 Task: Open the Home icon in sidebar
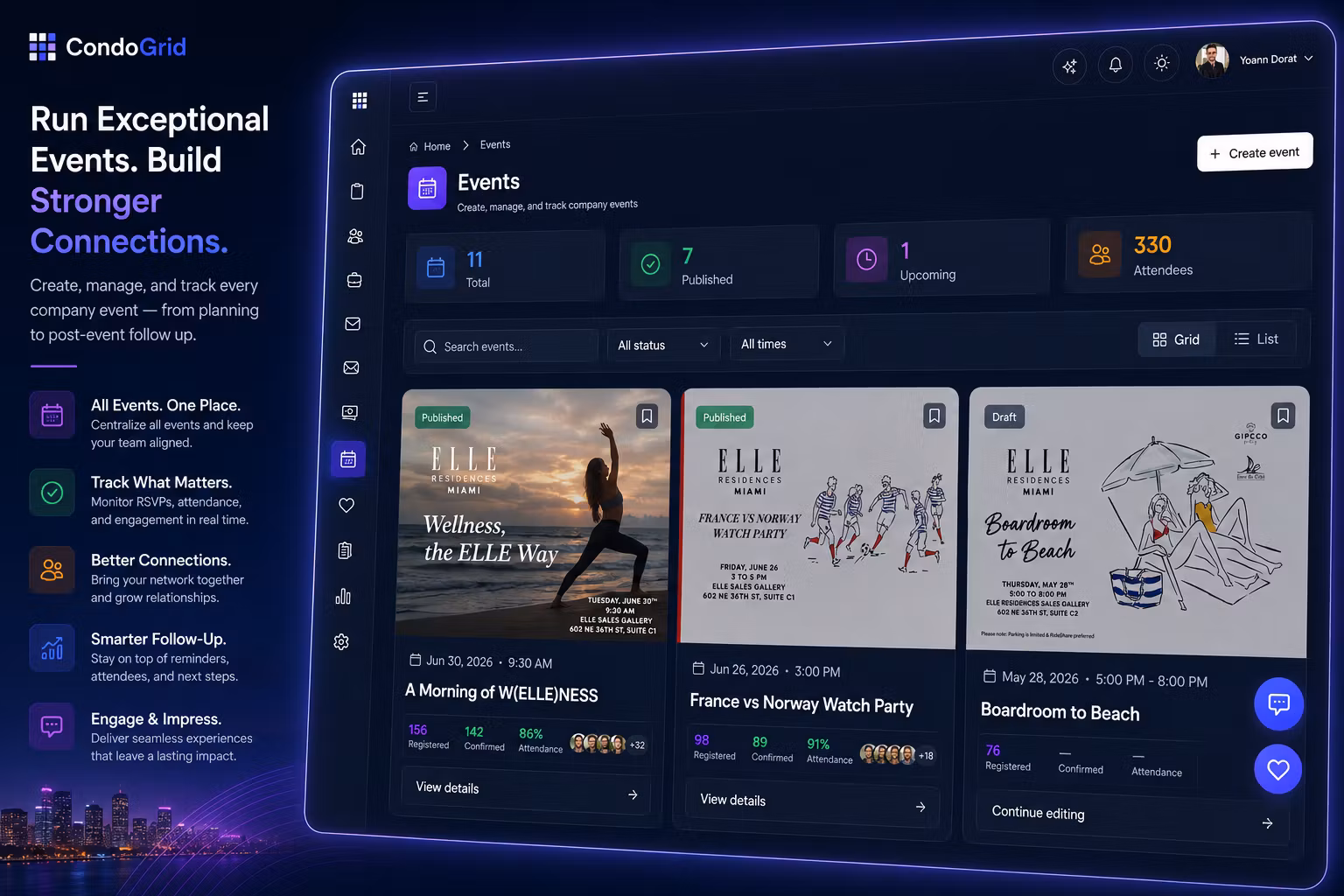pos(358,147)
